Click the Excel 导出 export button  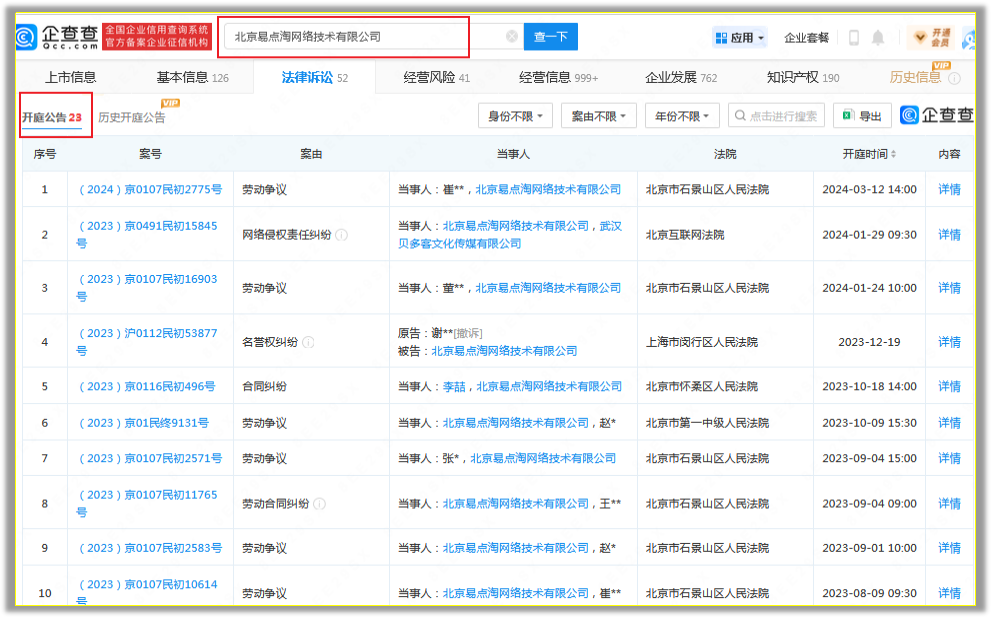(862, 116)
